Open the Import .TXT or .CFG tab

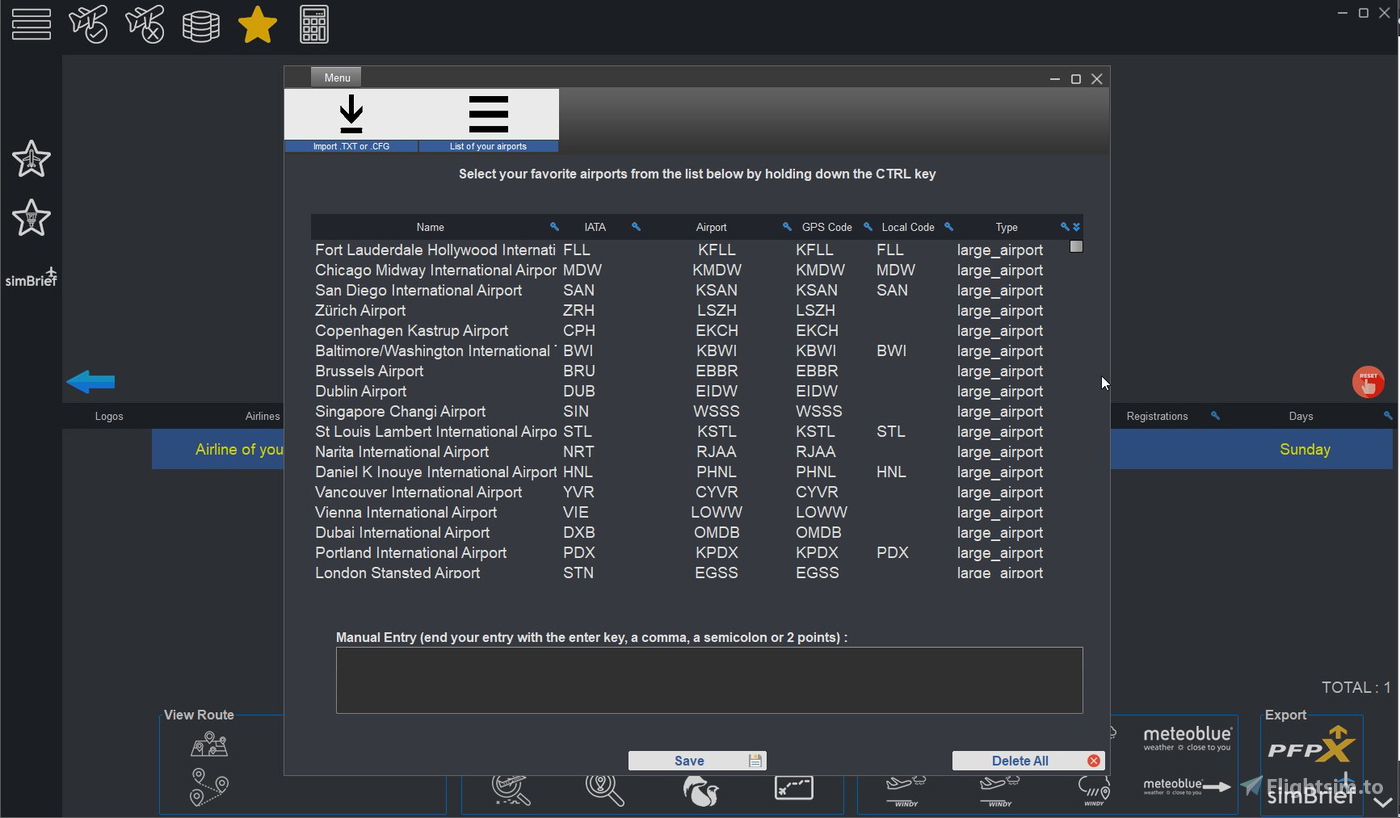click(x=351, y=118)
